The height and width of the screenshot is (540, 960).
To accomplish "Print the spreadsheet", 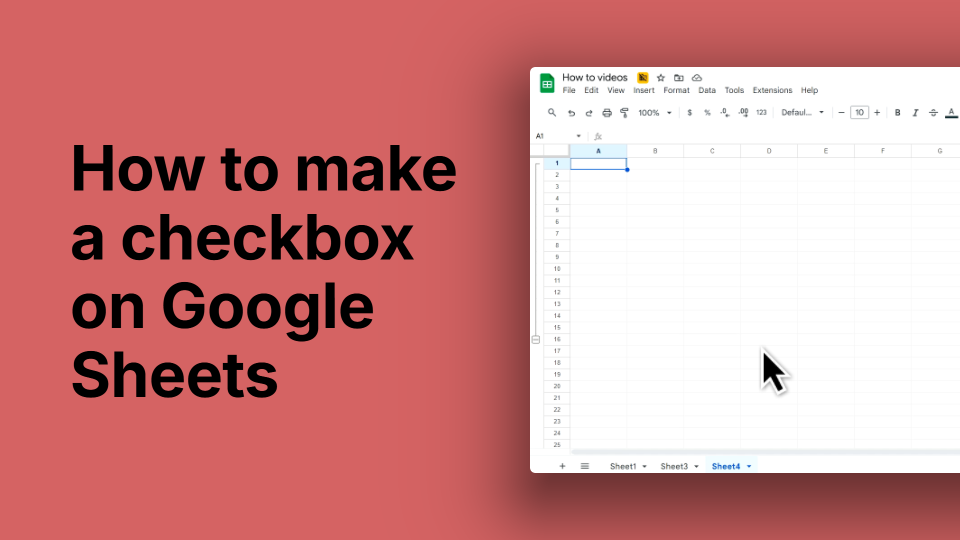I will click(x=607, y=113).
